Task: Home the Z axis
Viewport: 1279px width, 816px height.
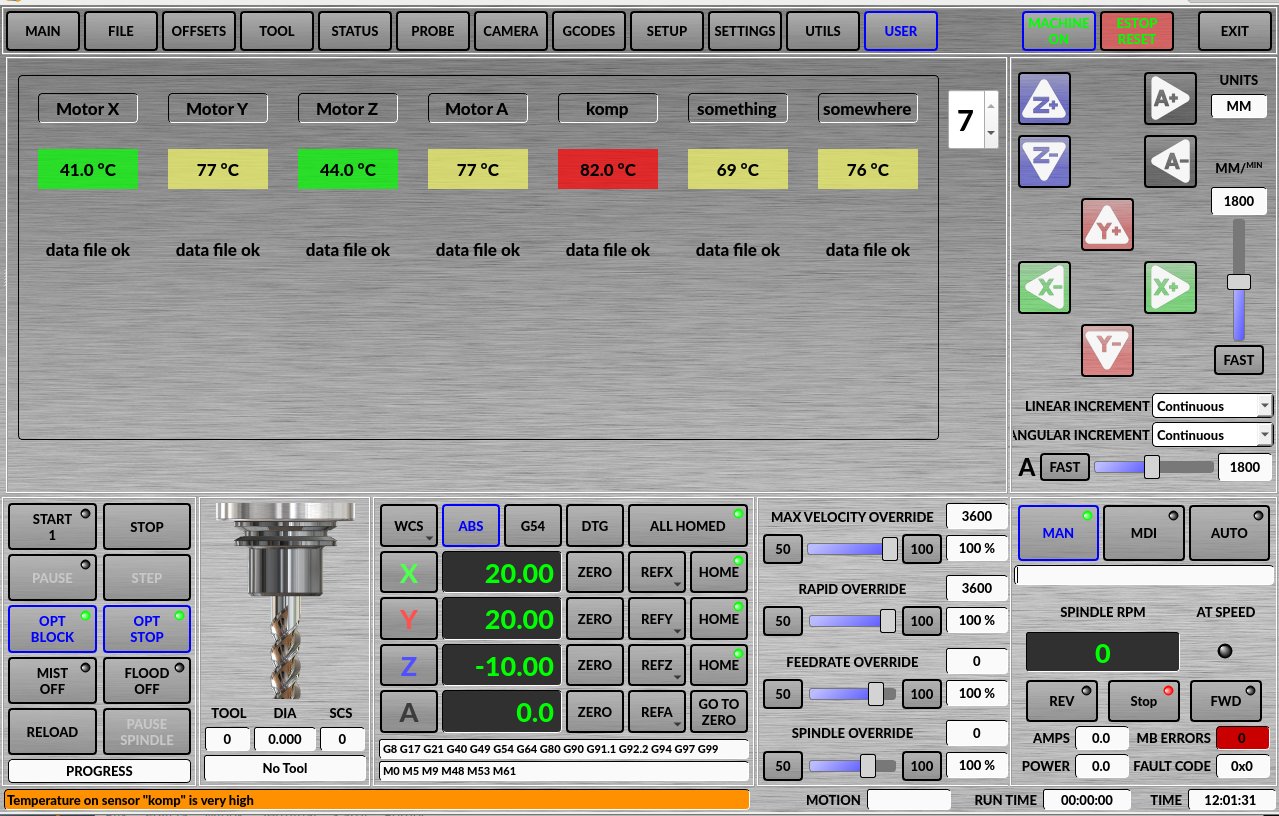Action: (719, 665)
